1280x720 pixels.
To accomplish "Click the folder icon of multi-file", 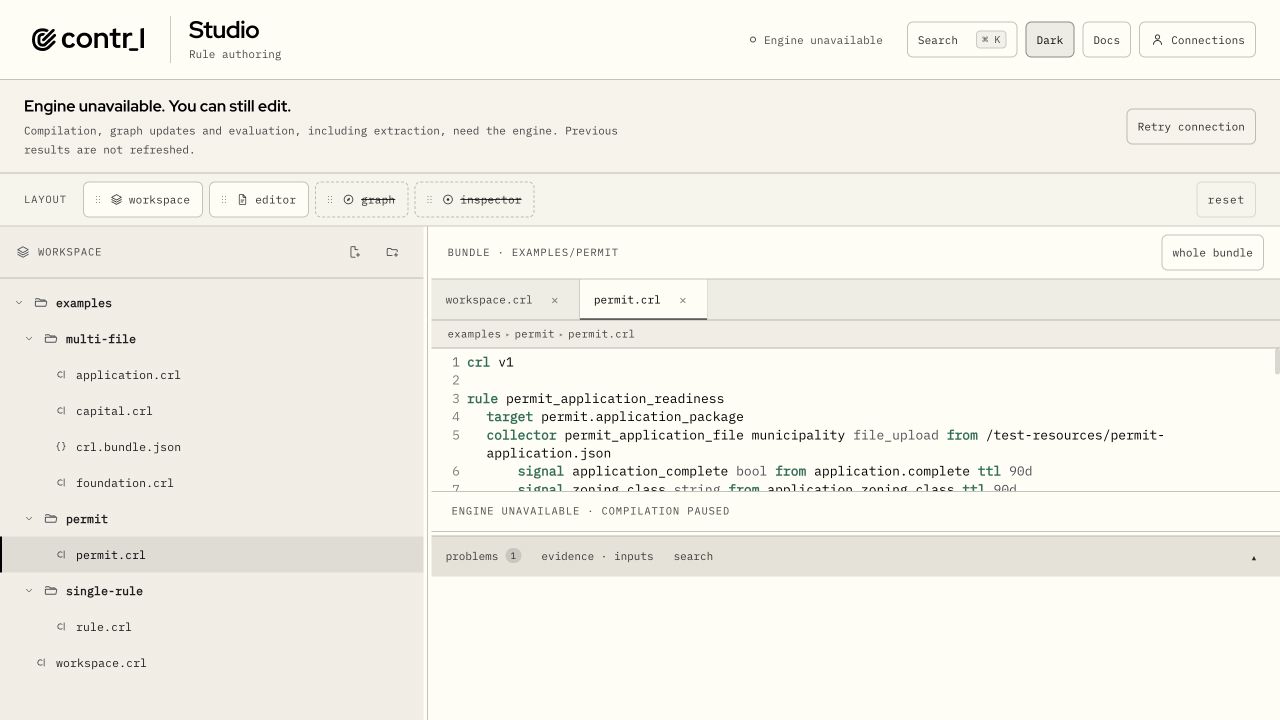I will pos(51,339).
